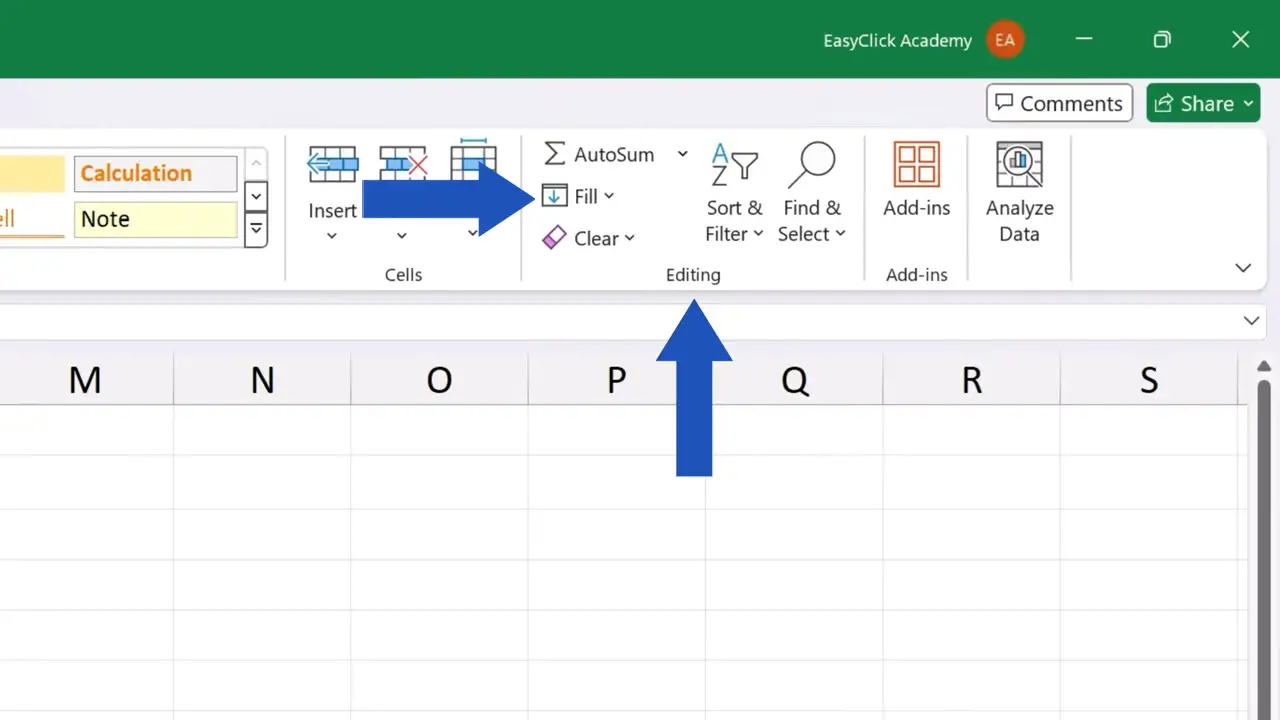
Task: Click the Clear eraser icon
Action: (555, 238)
